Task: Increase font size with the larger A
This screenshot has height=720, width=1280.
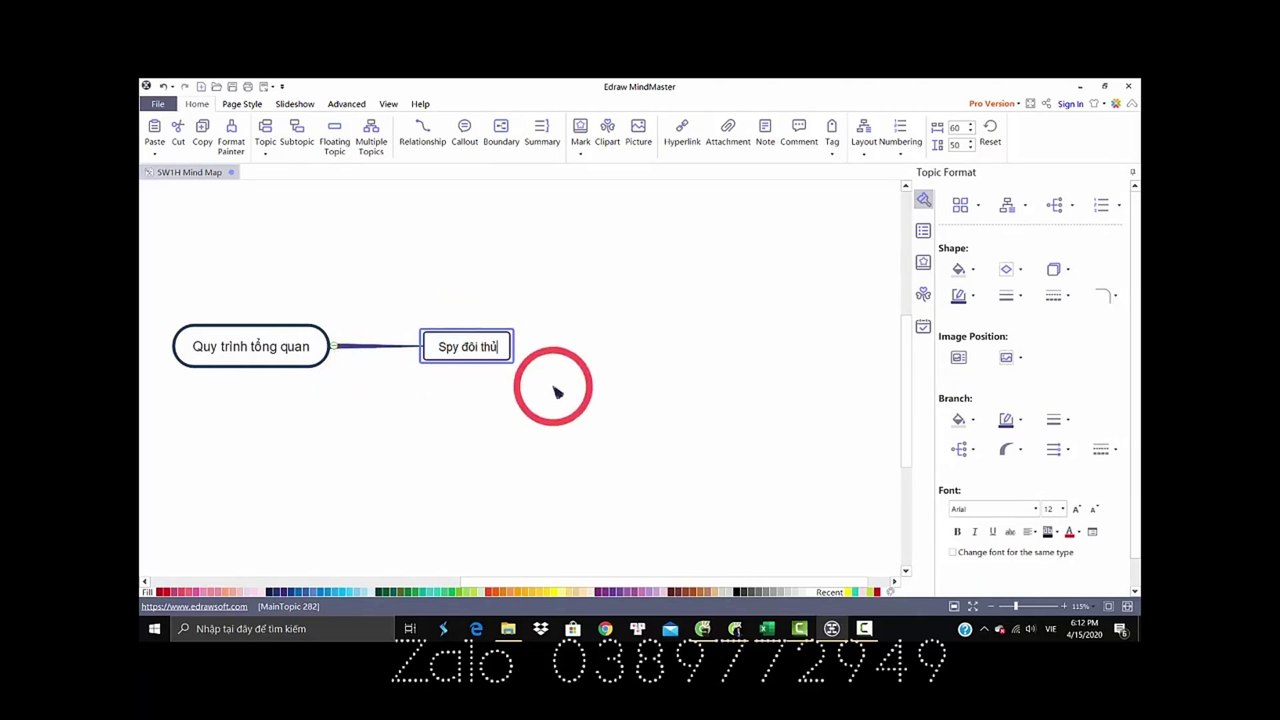Action: click(x=1077, y=509)
